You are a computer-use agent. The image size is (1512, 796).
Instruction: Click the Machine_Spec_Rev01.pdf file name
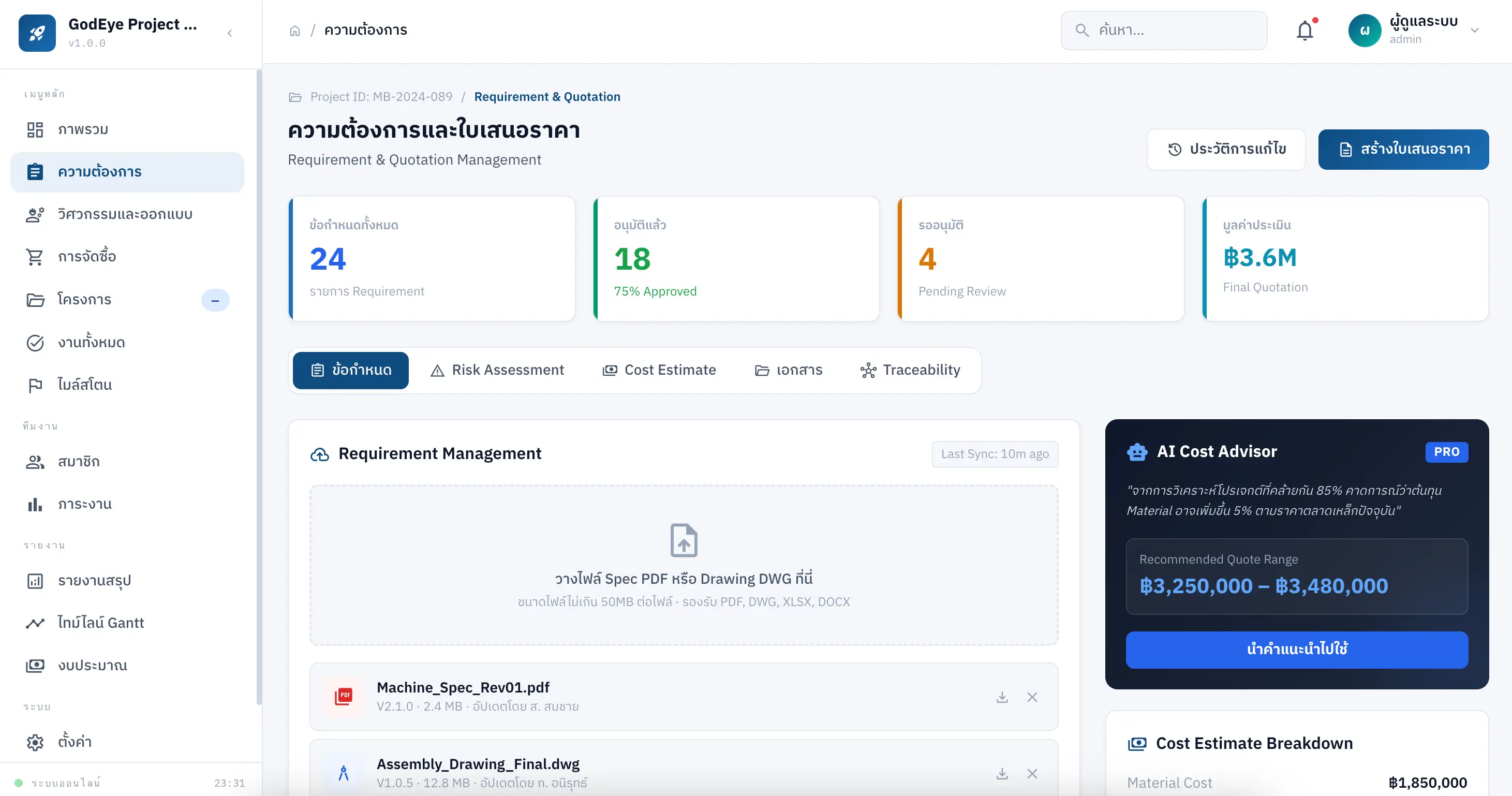click(463, 687)
